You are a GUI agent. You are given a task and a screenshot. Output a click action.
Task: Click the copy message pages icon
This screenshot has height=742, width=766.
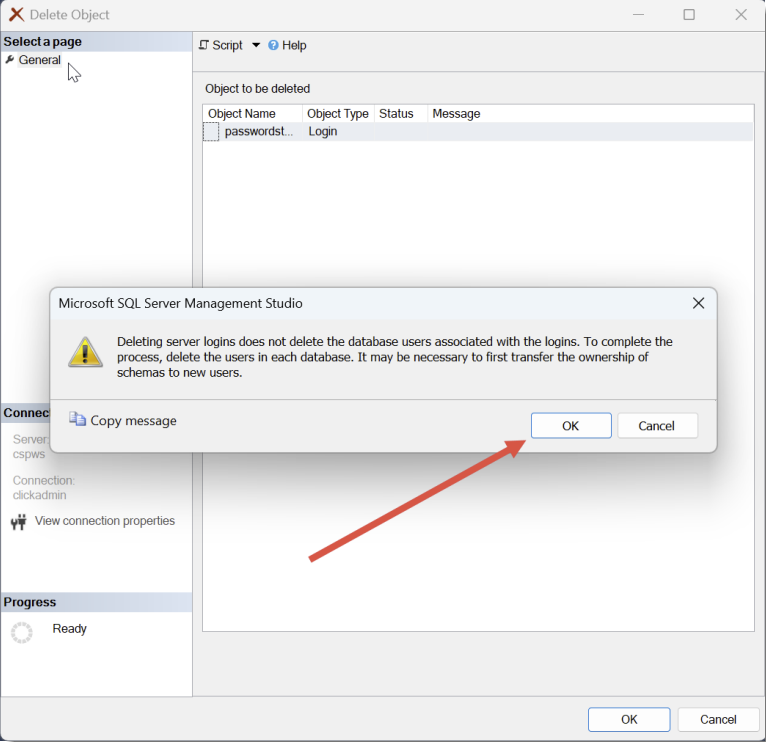[77, 419]
